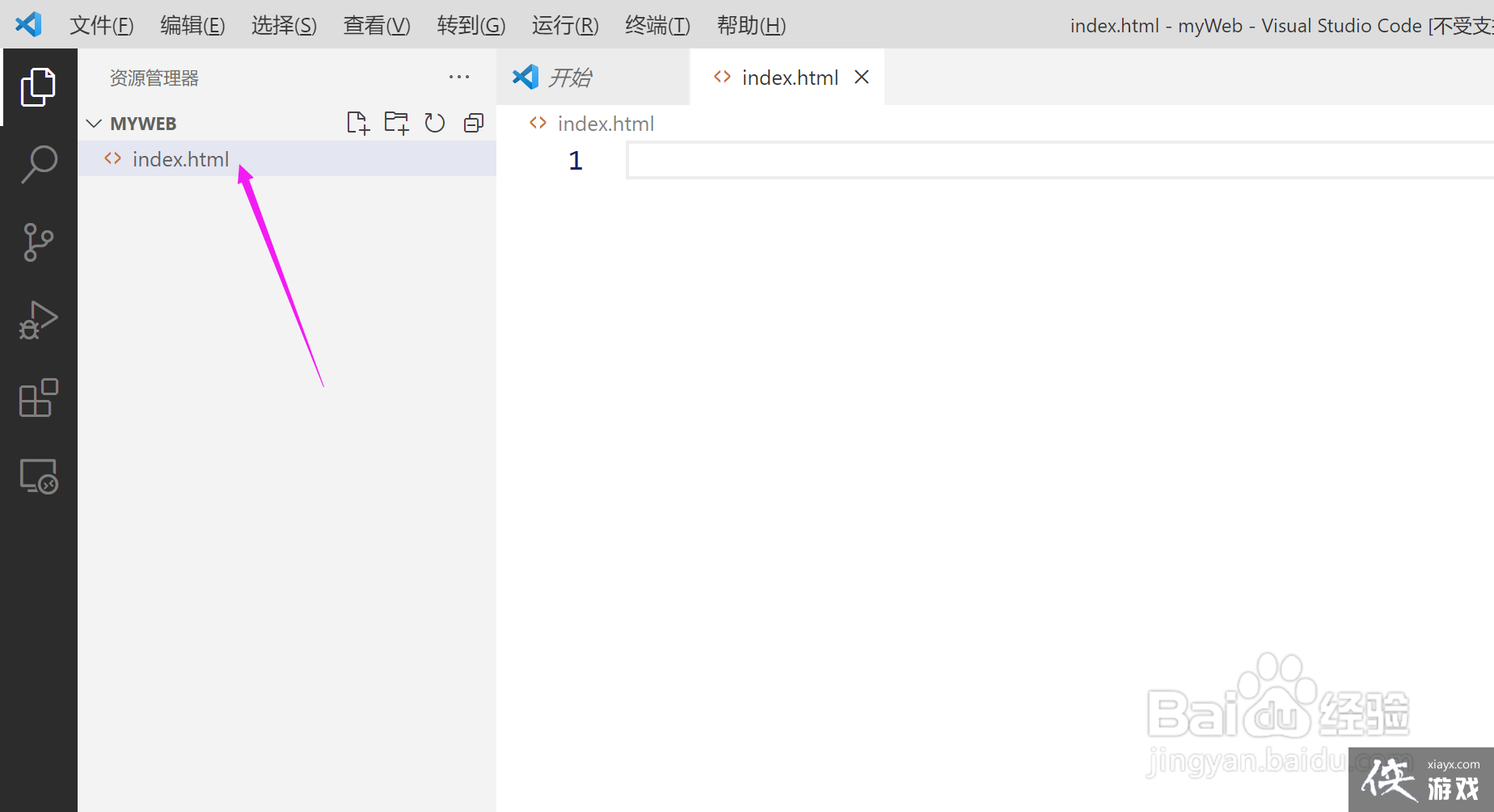Open the 帮助(H) menu

751,25
